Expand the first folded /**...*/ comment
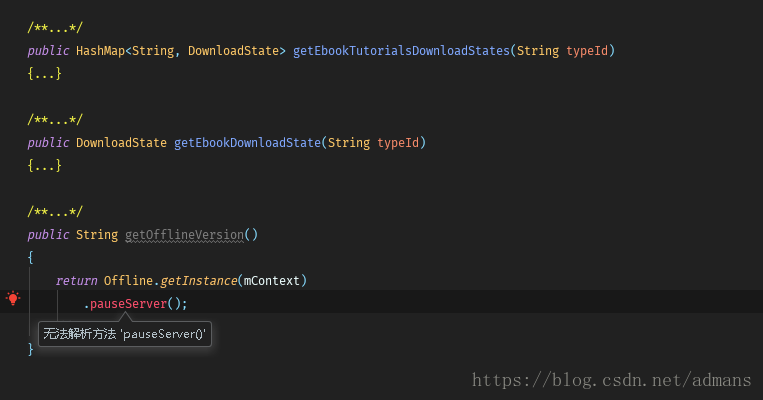 coord(55,28)
